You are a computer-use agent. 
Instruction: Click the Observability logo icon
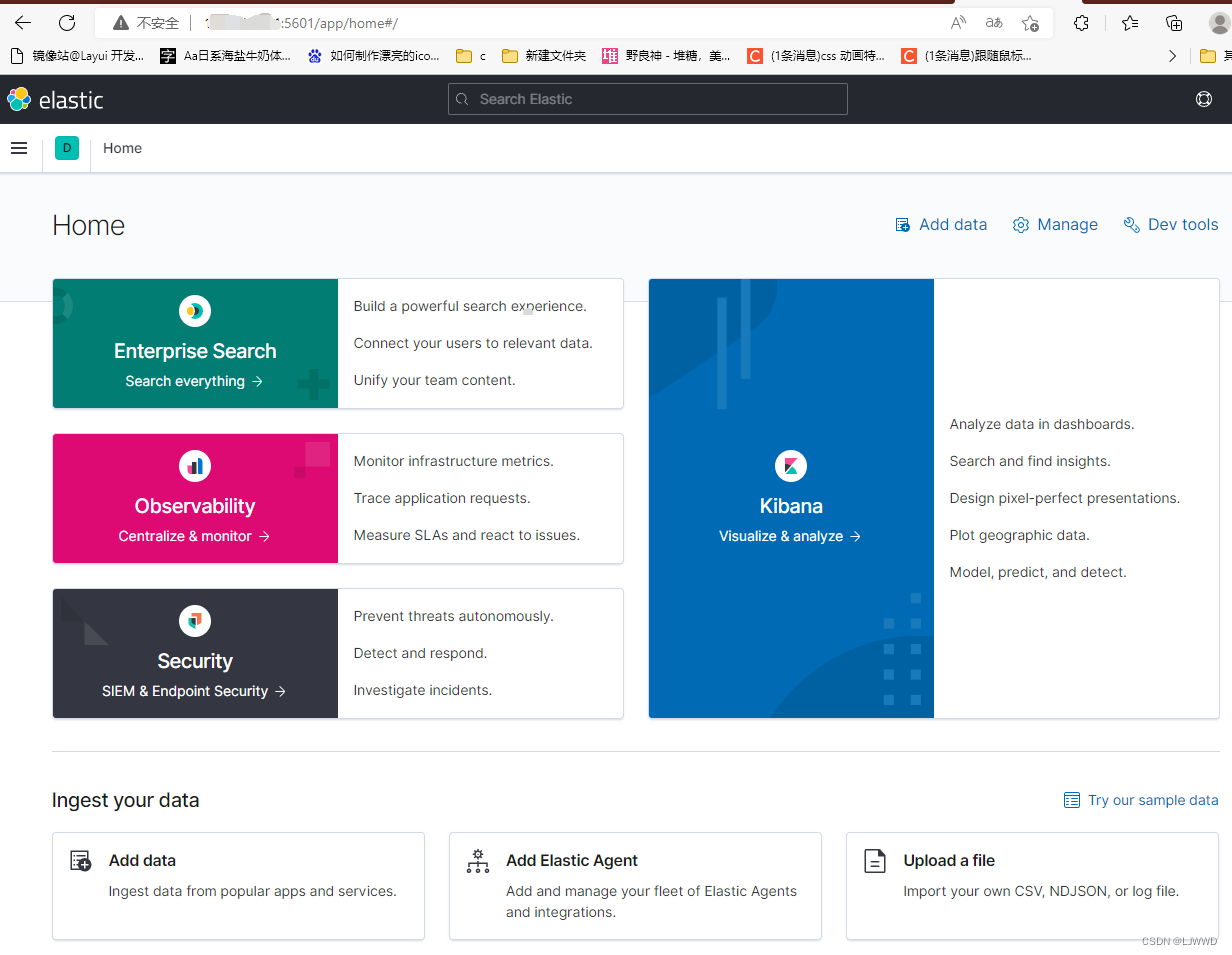click(x=195, y=466)
